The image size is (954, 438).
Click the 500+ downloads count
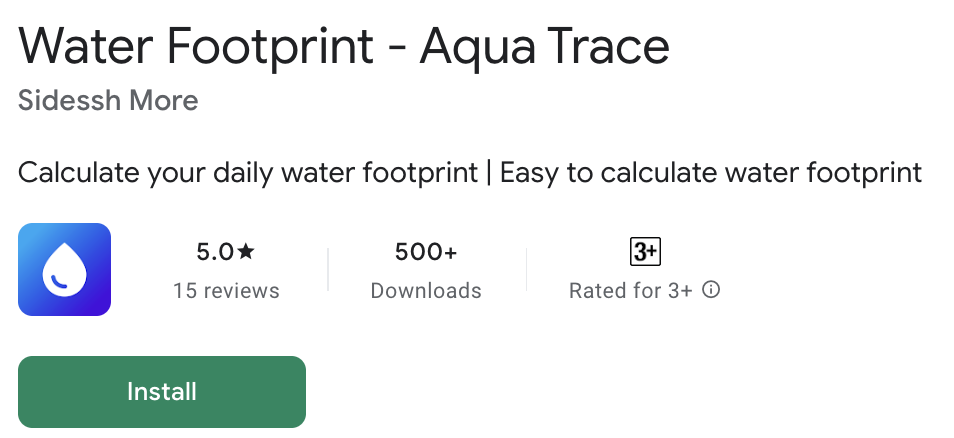[426, 252]
